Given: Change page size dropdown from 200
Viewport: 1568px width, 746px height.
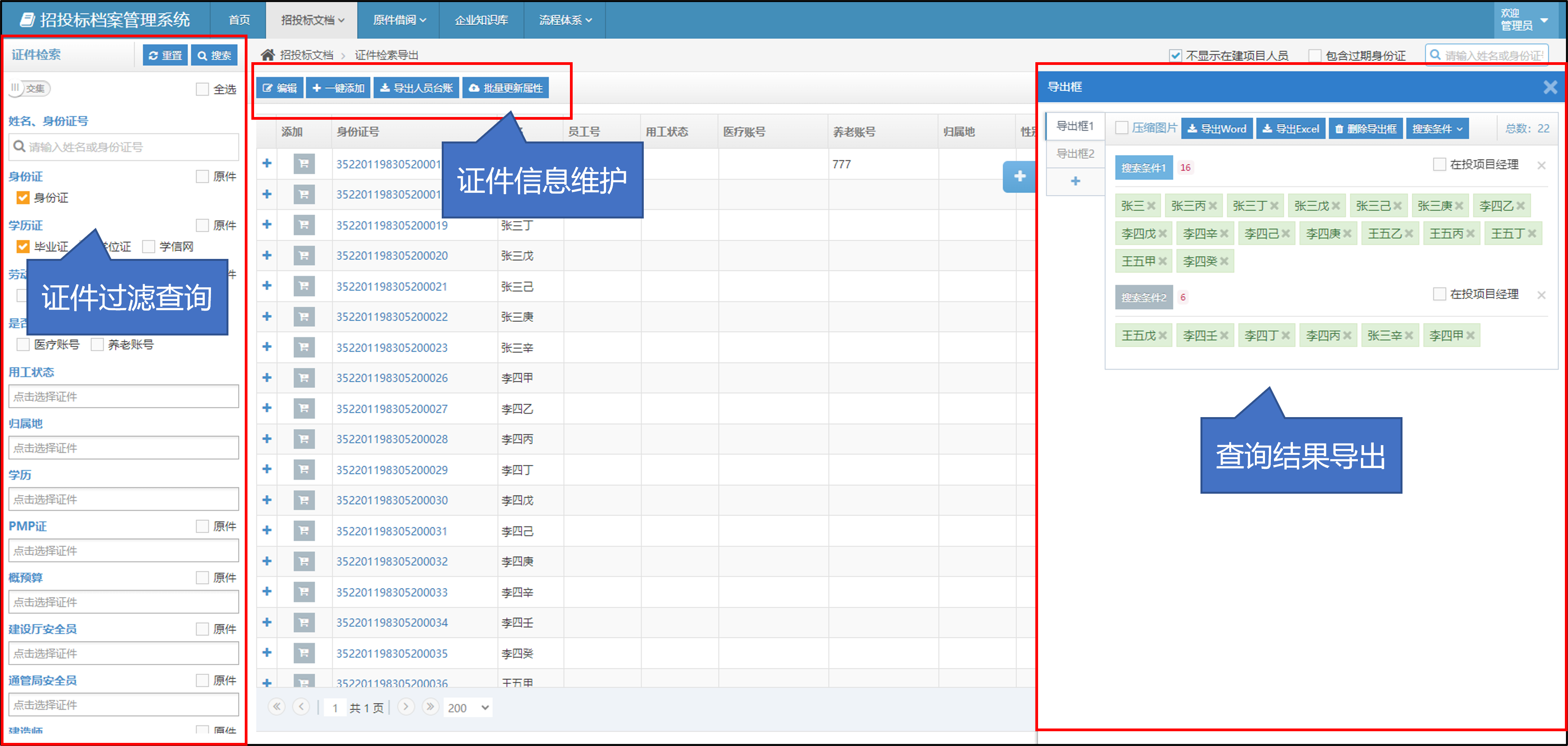Looking at the screenshot, I should (x=468, y=708).
